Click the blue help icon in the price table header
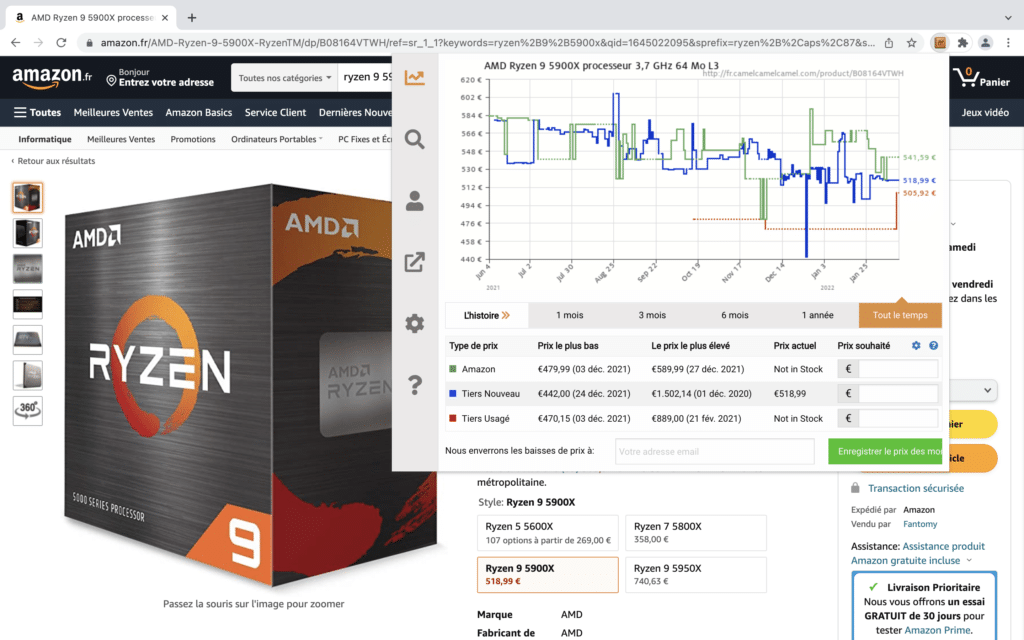Screen dimensions: 1024x640 [x=933, y=345]
